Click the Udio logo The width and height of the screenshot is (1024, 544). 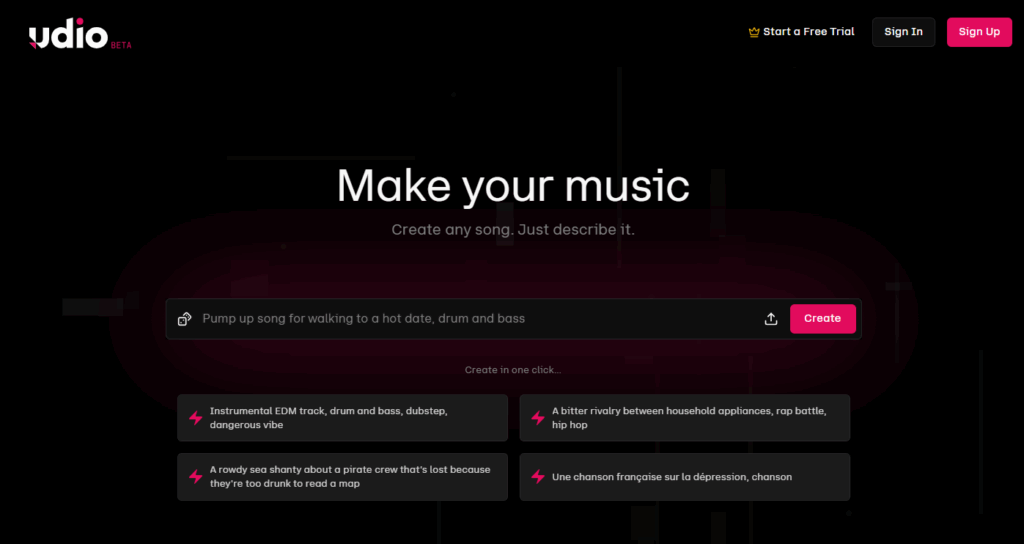(x=68, y=36)
